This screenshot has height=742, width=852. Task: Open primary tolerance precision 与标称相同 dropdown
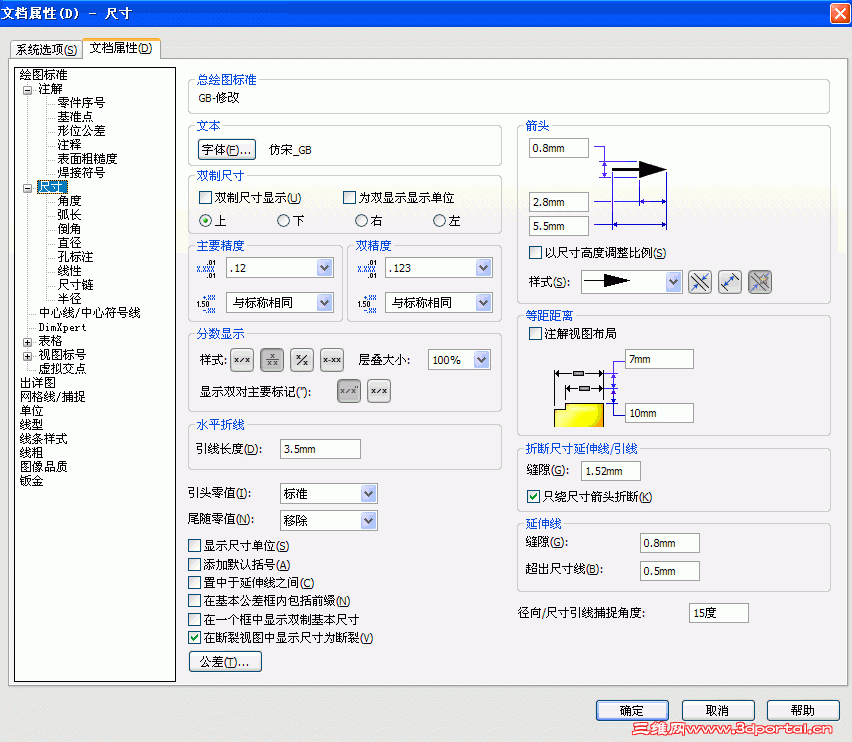324,303
